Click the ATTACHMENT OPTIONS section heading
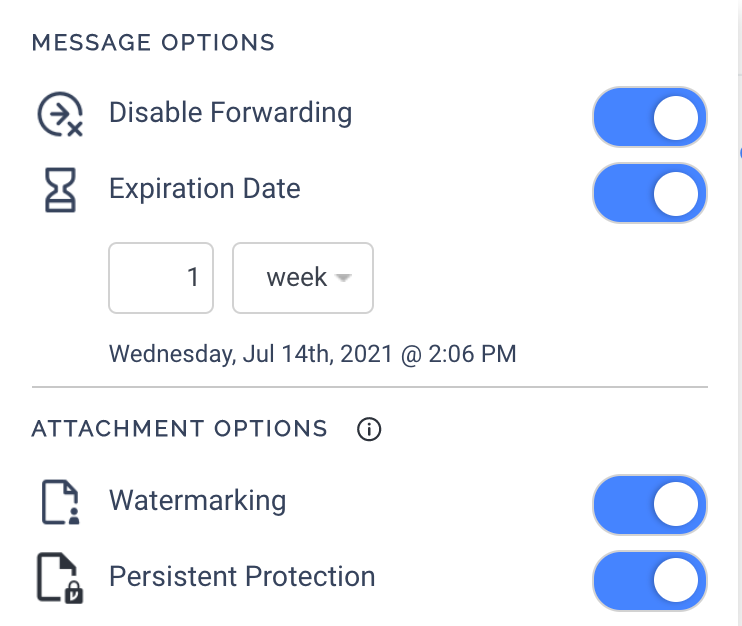This screenshot has height=626, width=742. [x=180, y=429]
